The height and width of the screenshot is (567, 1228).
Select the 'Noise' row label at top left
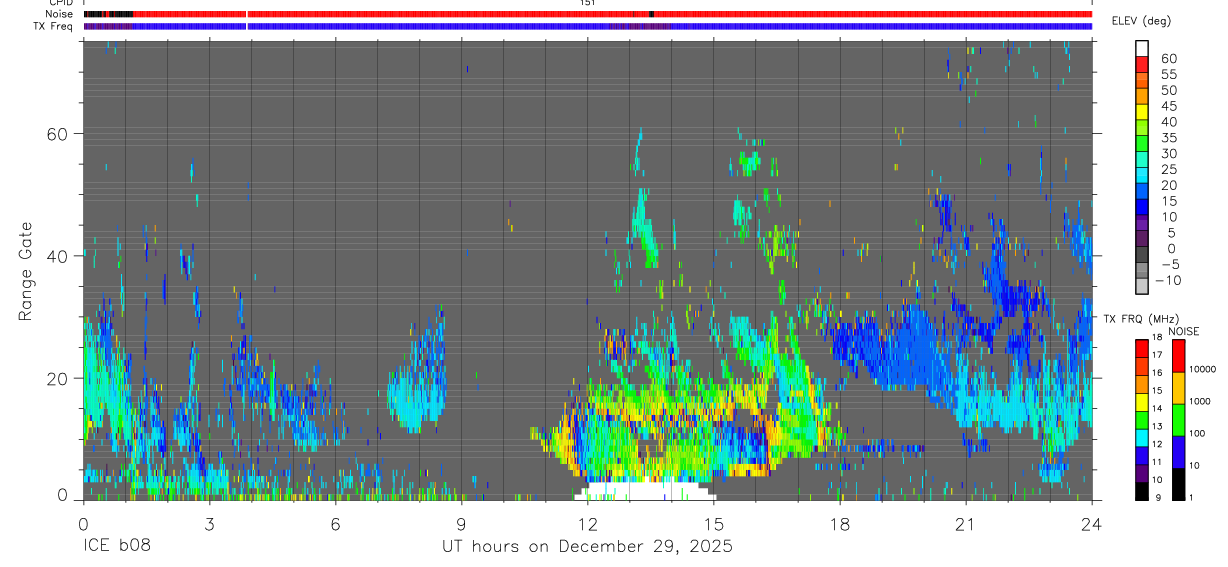pos(61,14)
